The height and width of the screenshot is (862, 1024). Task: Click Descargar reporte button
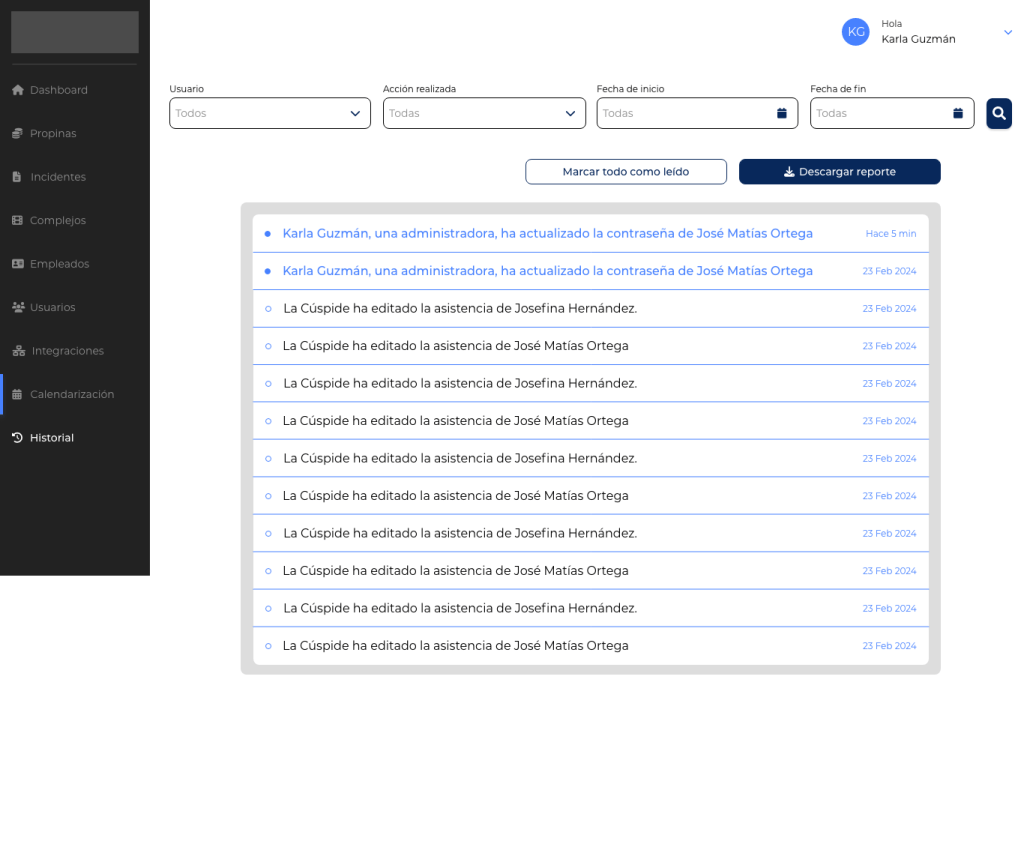point(839,172)
